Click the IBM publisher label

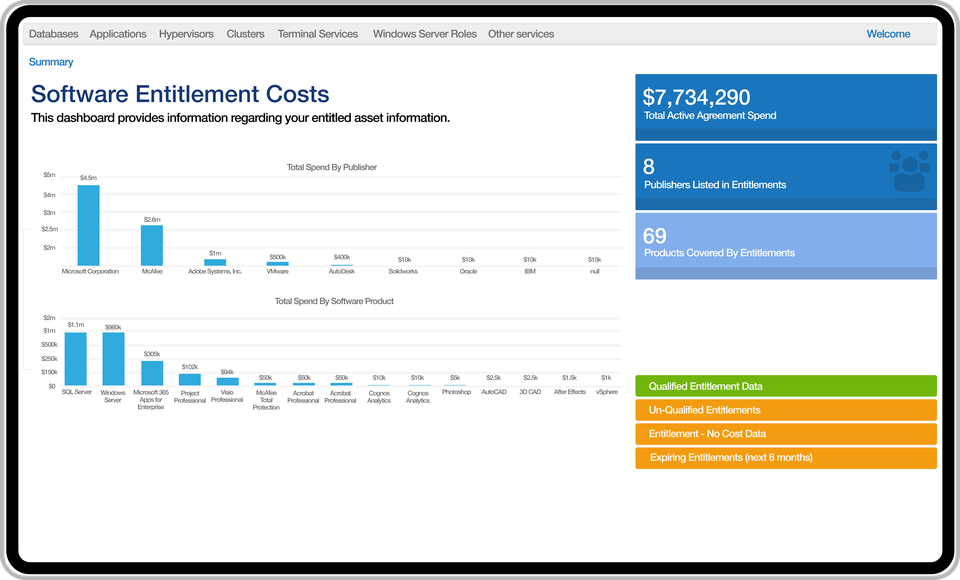pyautogui.click(x=530, y=271)
